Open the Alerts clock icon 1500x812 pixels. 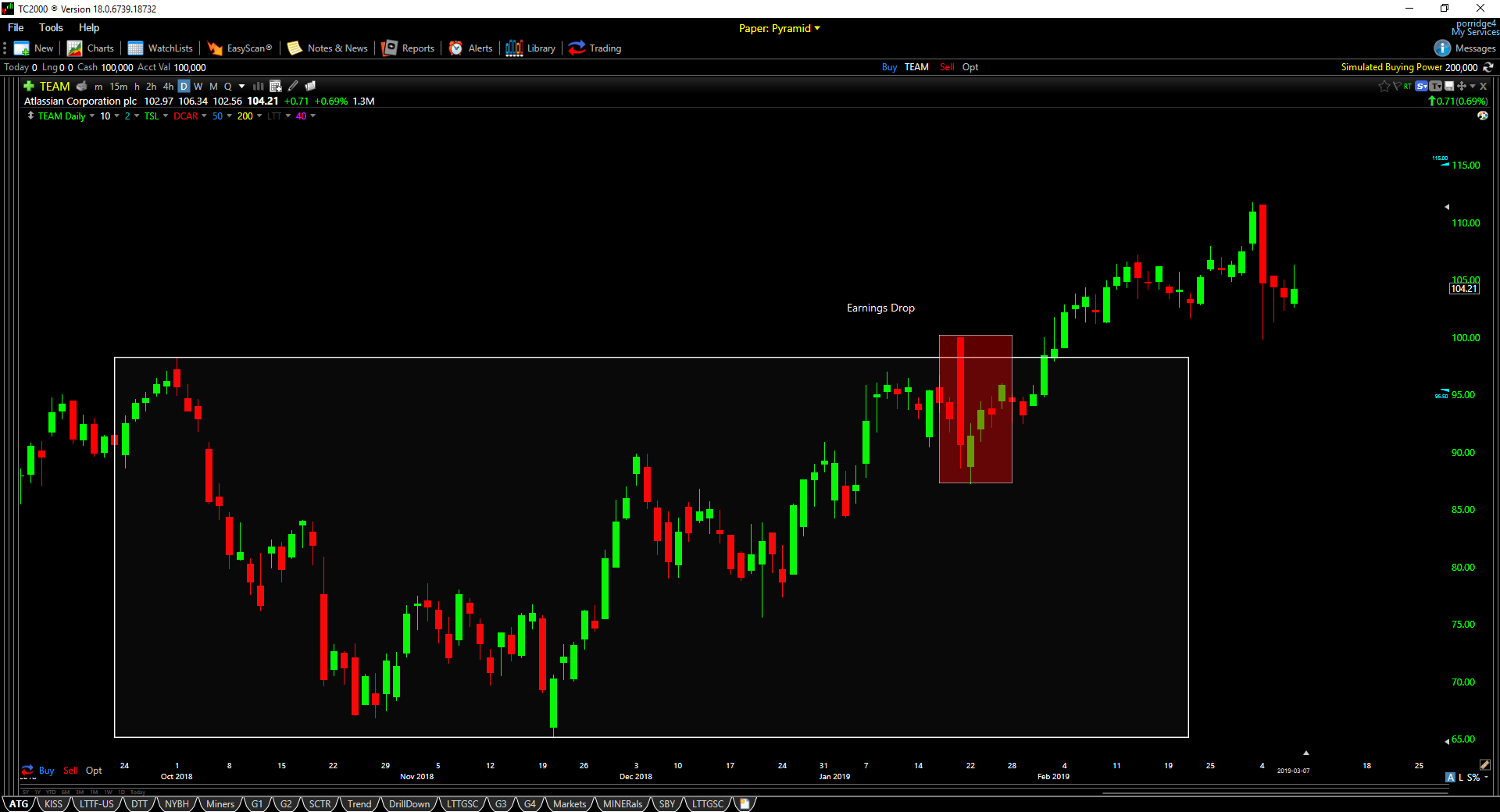click(x=455, y=48)
